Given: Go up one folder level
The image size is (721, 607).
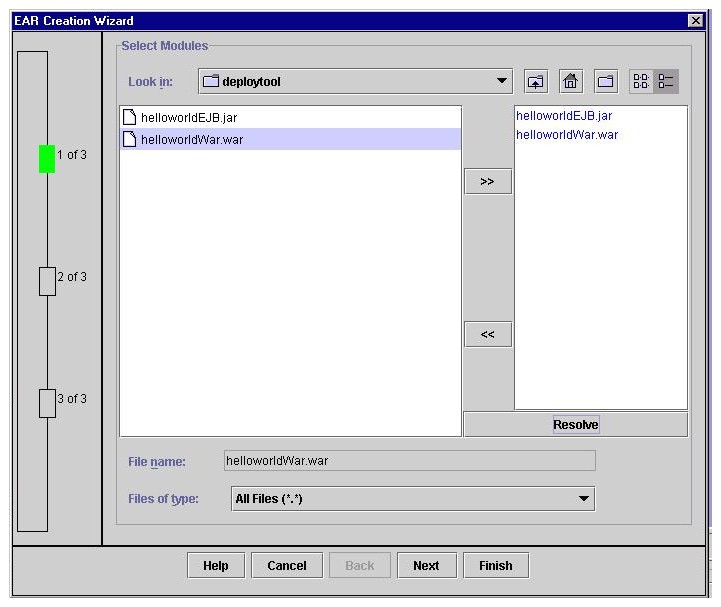Looking at the screenshot, I should [x=536, y=82].
